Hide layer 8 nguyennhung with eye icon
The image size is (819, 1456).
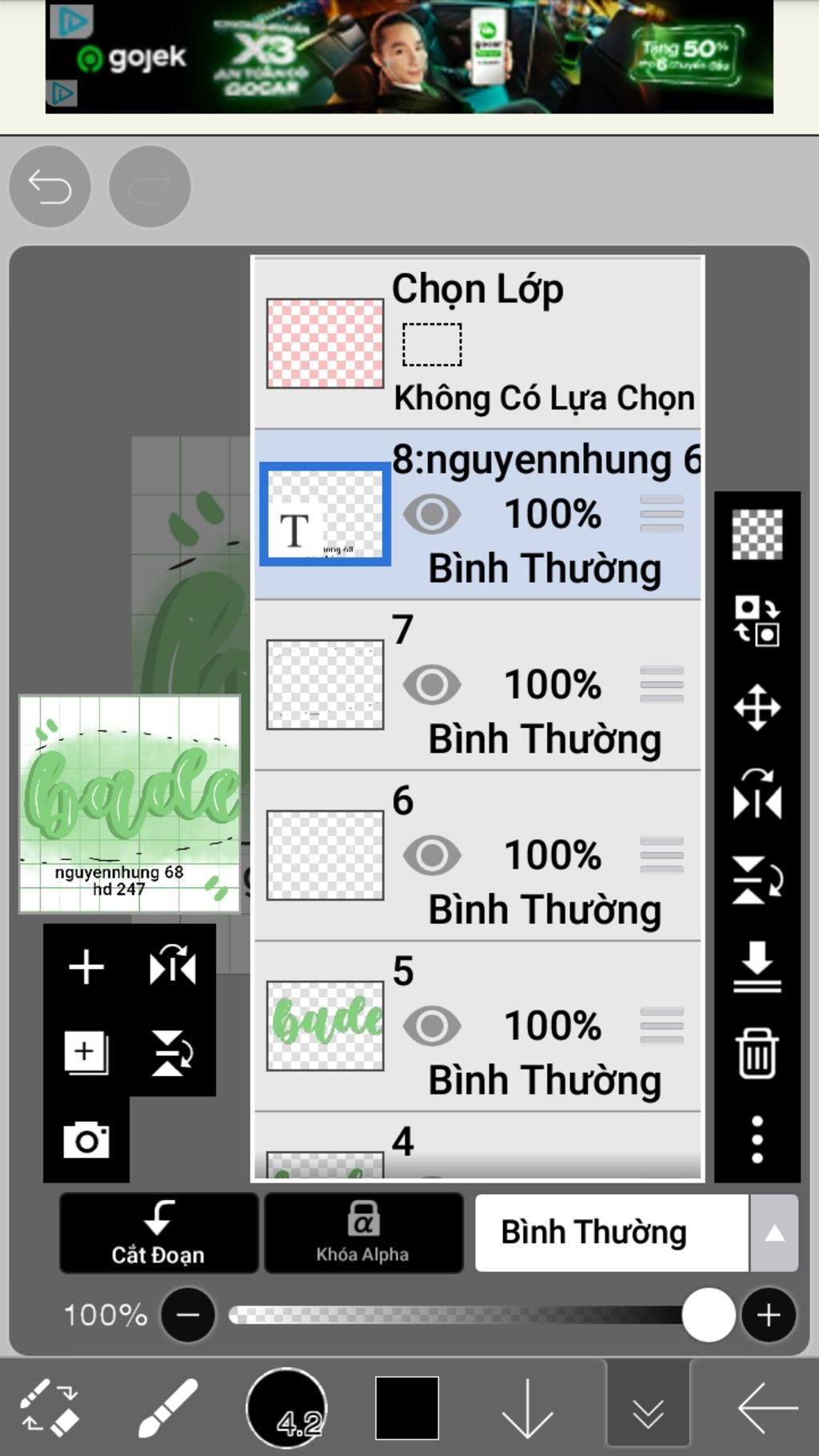coord(432,514)
